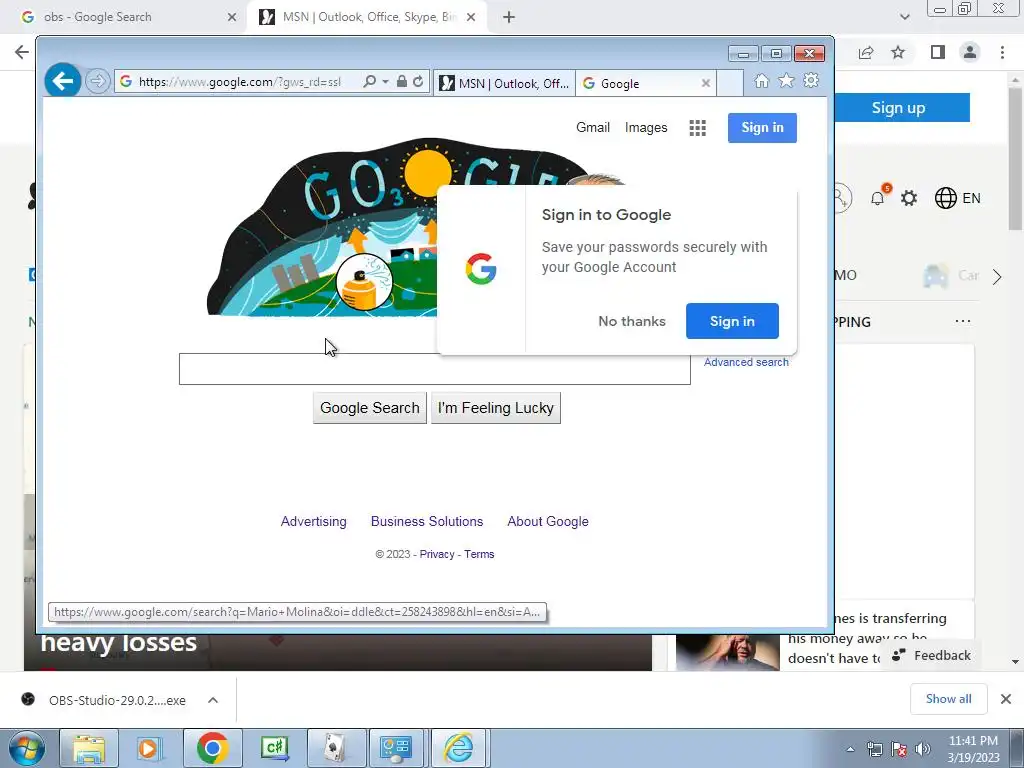1024x768 pixels.
Task: Click the IE address bar URL
Action: [x=240, y=82]
